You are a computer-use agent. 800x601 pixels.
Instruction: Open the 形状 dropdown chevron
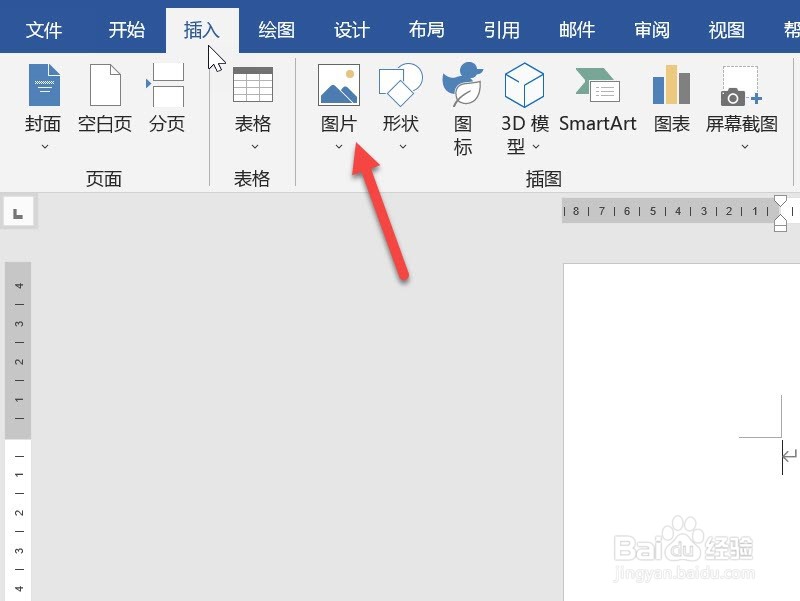(x=400, y=147)
